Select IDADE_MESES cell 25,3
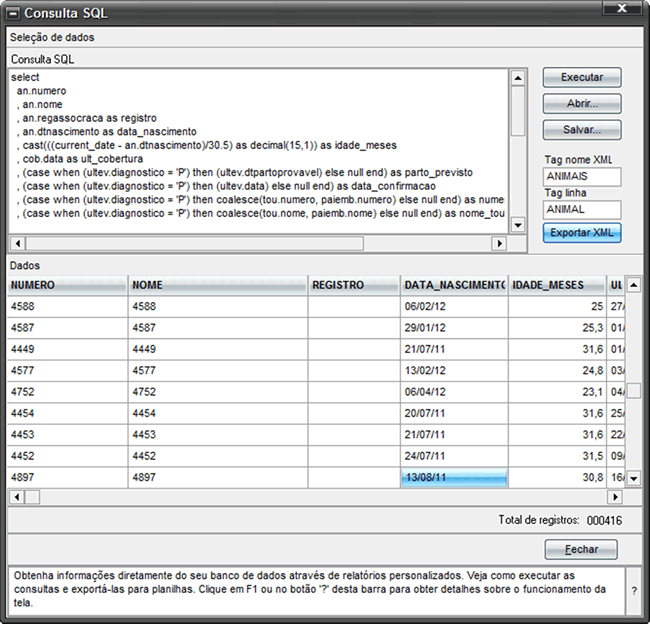The height and width of the screenshot is (624, 650). [557, 328]
